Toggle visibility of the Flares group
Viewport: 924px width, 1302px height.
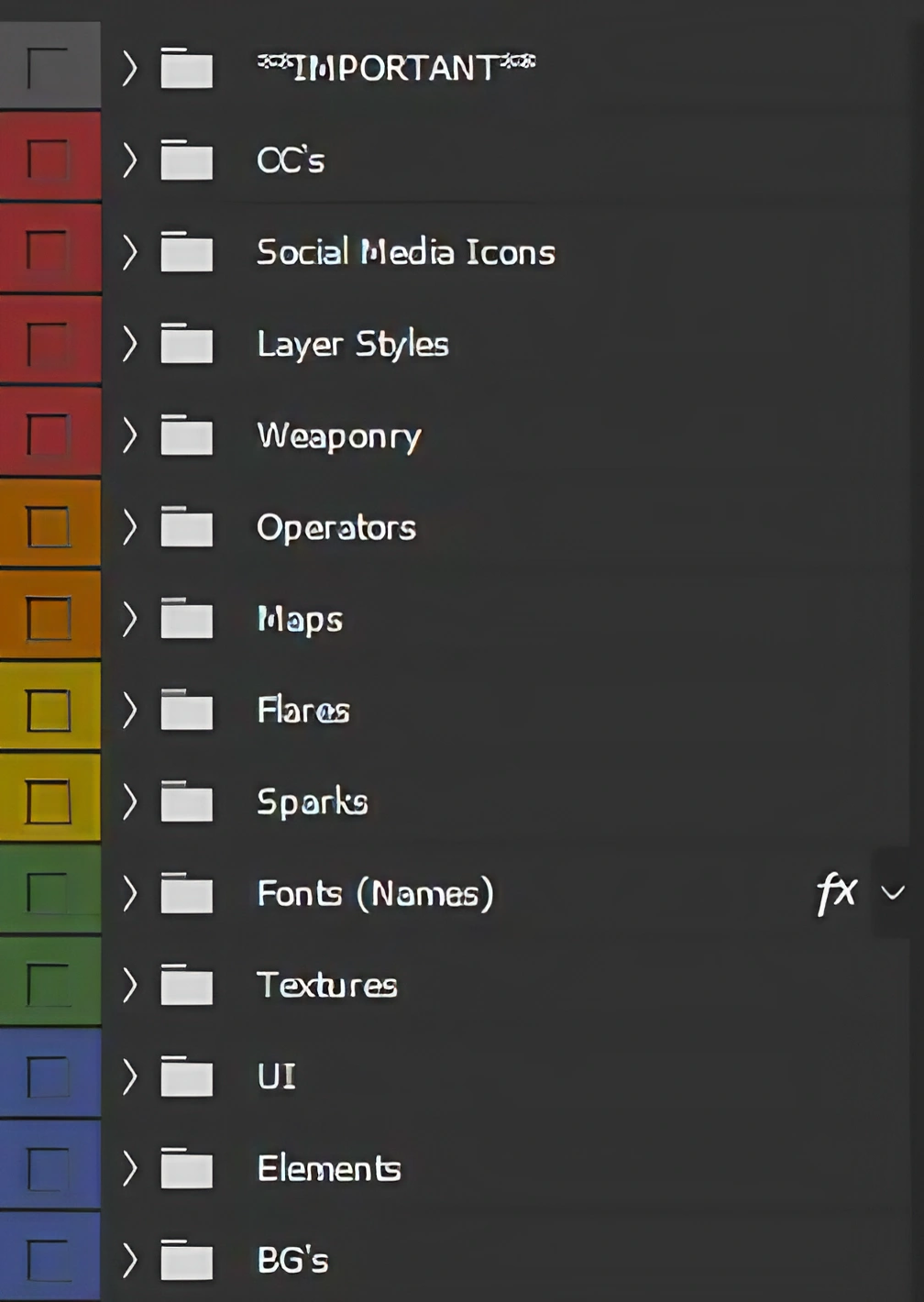coord(49,710)
